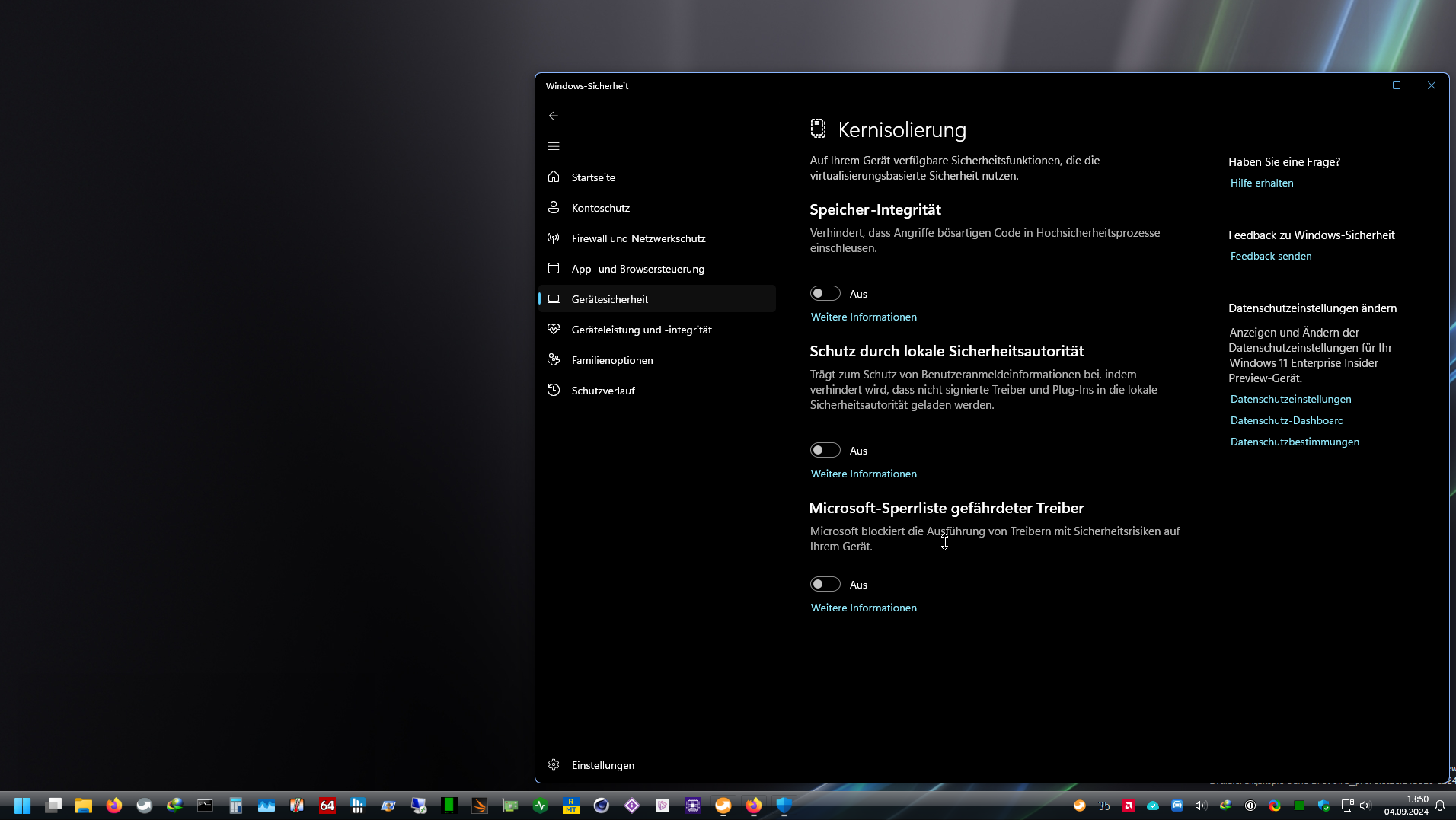The height and width of the screenshot is (820, 1456).
Task: Launch the first Firefox taskbar icon
Action: (114, 806)
